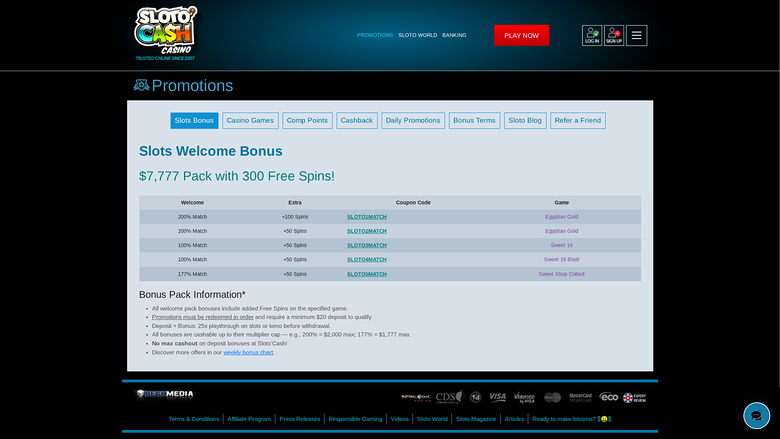The height and width of the screenshot is (439, 780).
Task: Open Sloto Magazine footer link
Action: (476, 419)
